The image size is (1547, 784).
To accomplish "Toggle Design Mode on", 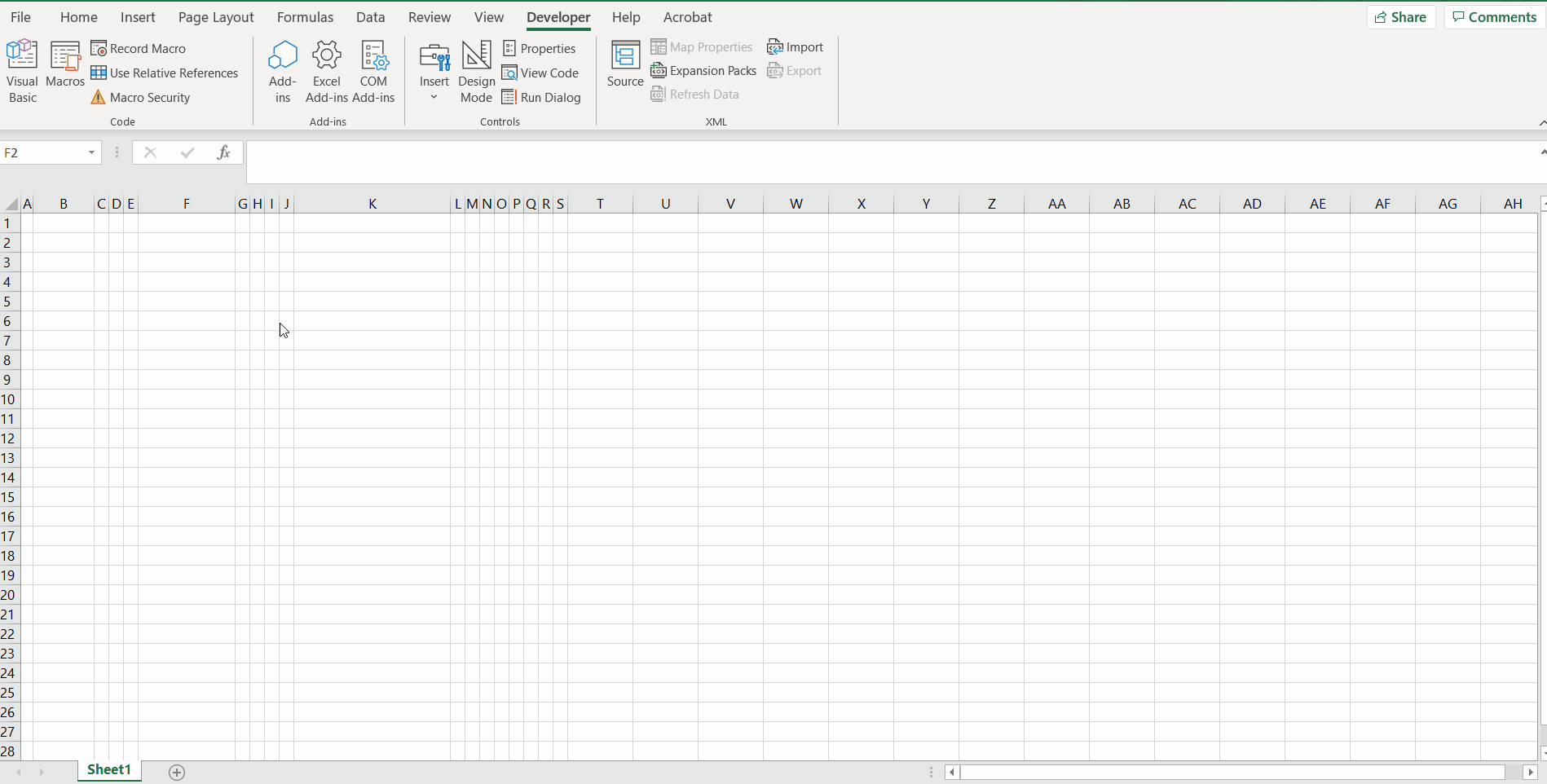I will pyautogui.click(x=476, y=71).
